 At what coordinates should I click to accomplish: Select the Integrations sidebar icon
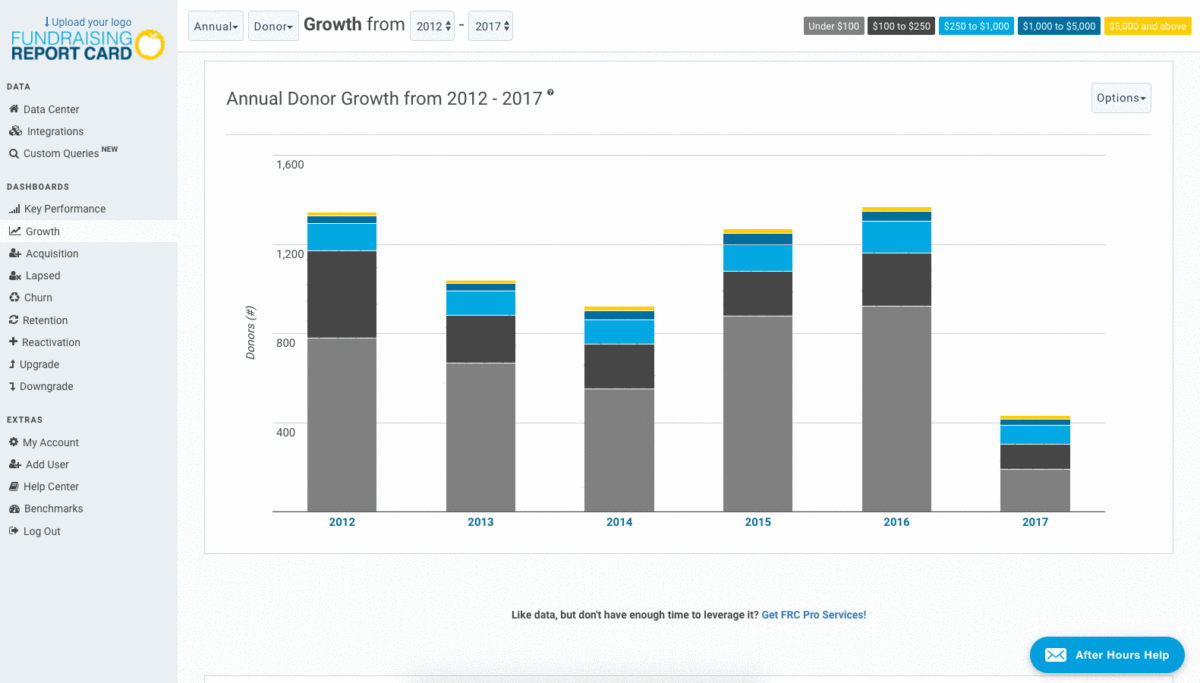coord(54,131)
